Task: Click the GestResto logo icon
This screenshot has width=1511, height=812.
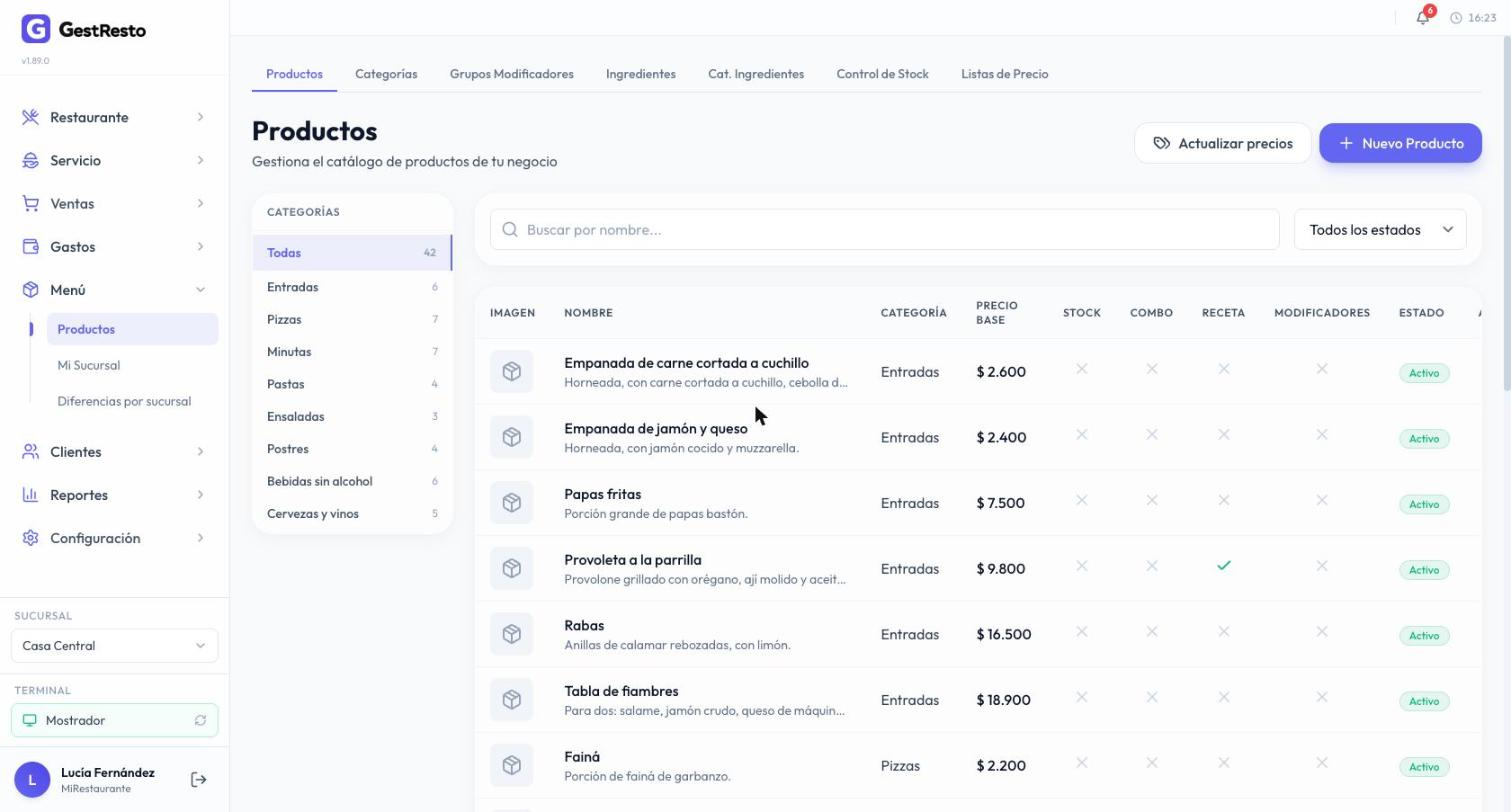Action: click(x=35, y=29)
